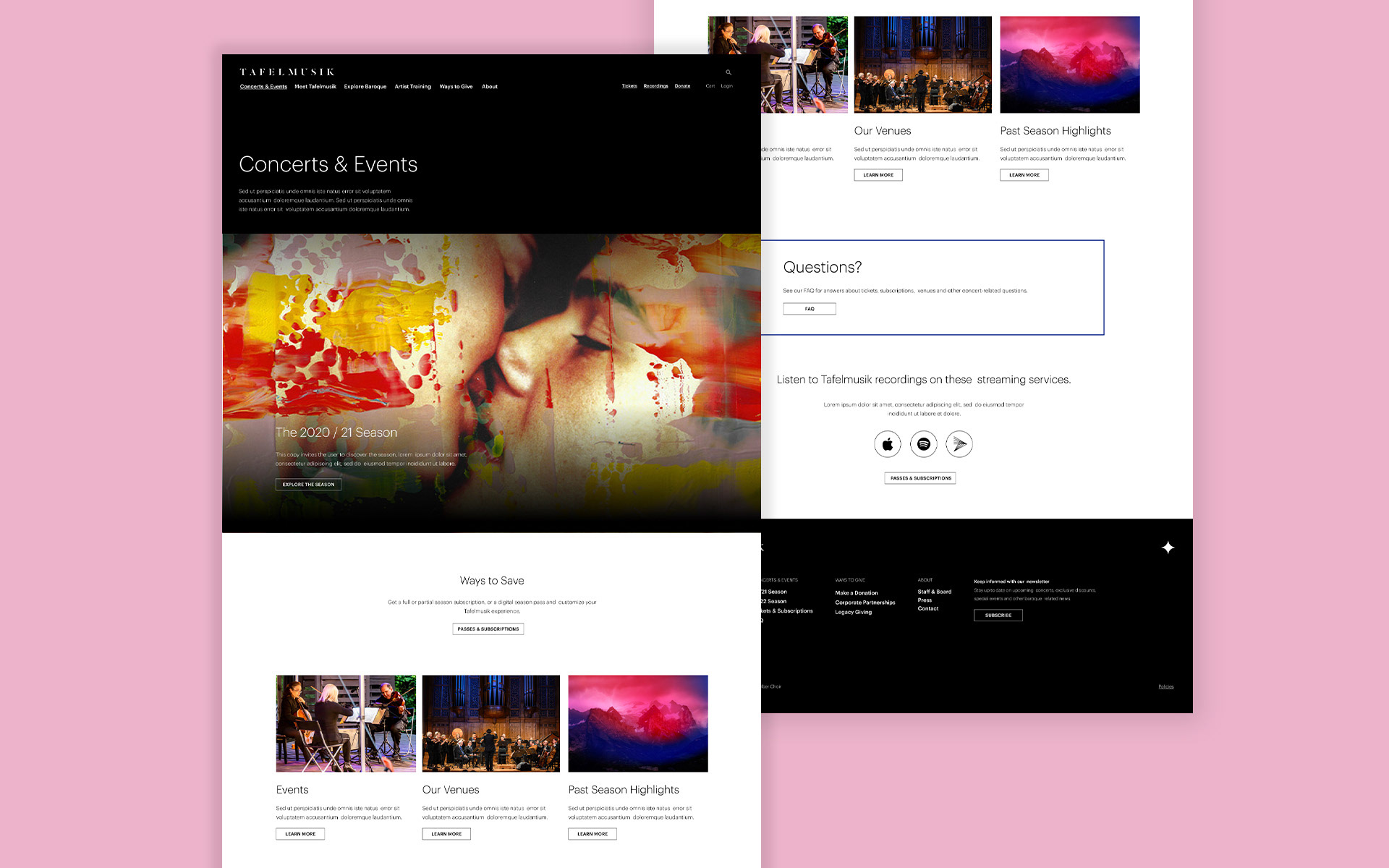Open the Explore Baroque nav item

tap(365, 87)
